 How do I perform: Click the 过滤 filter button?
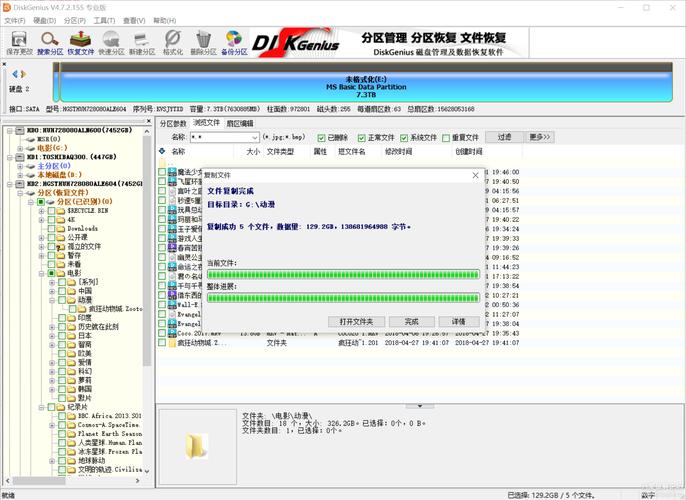pyautogui.click(x=504, y=137)
